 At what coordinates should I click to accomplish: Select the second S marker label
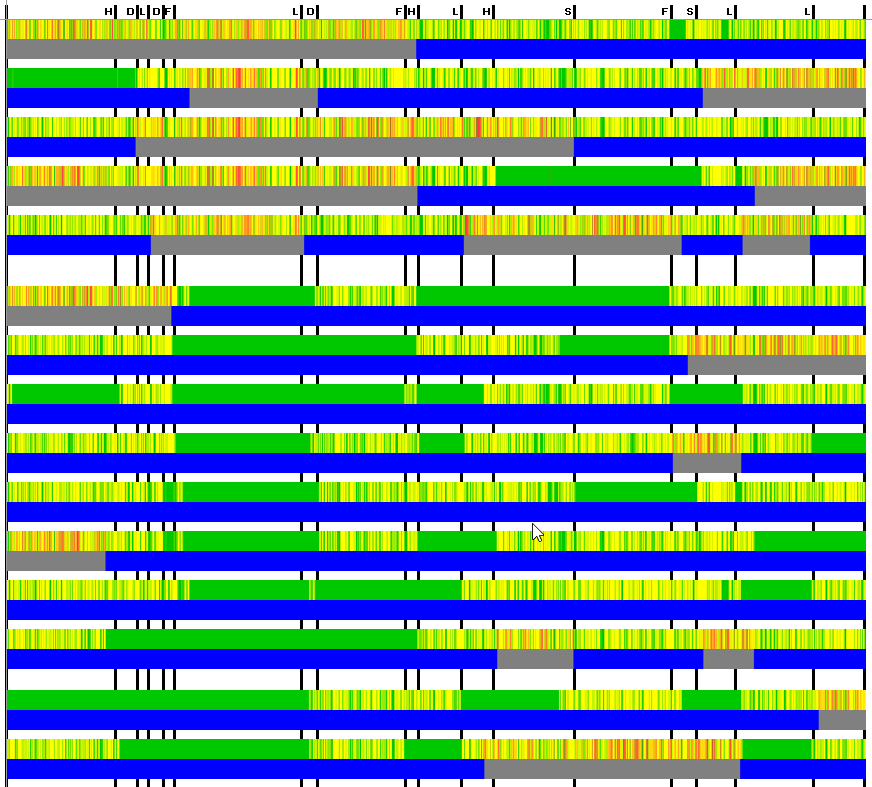point(690,12)
